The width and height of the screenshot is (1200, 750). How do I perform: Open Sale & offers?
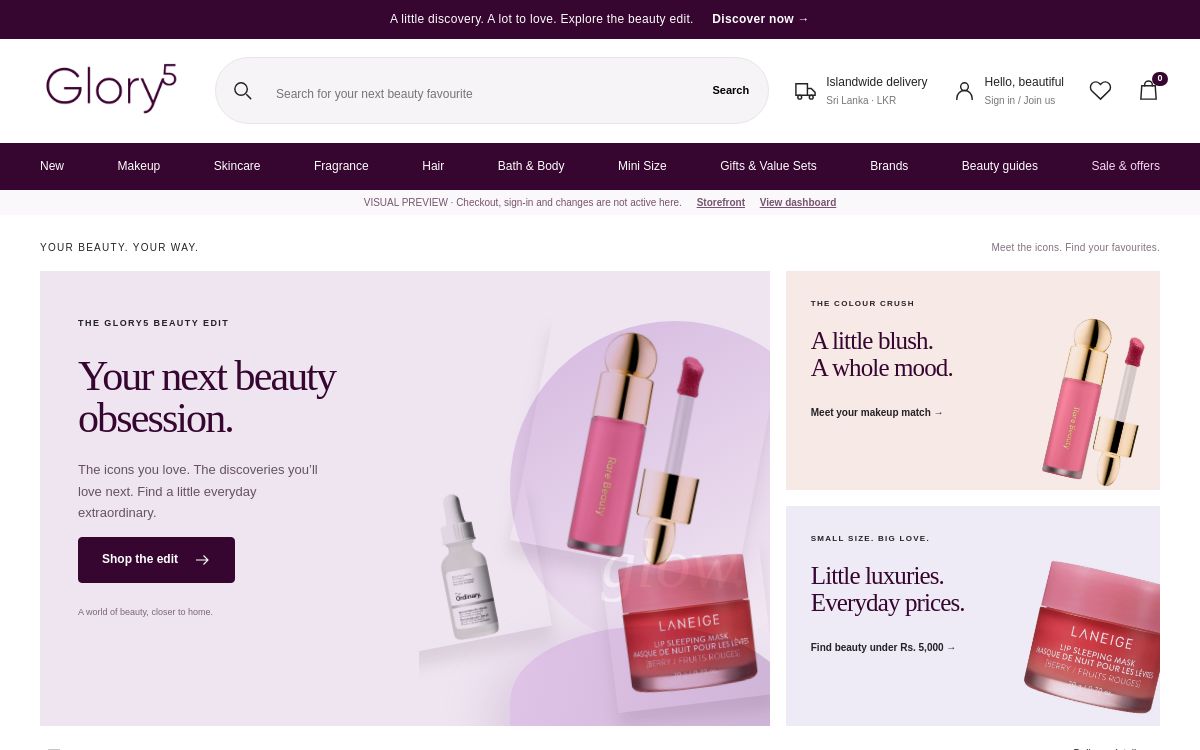[1126, 166]
